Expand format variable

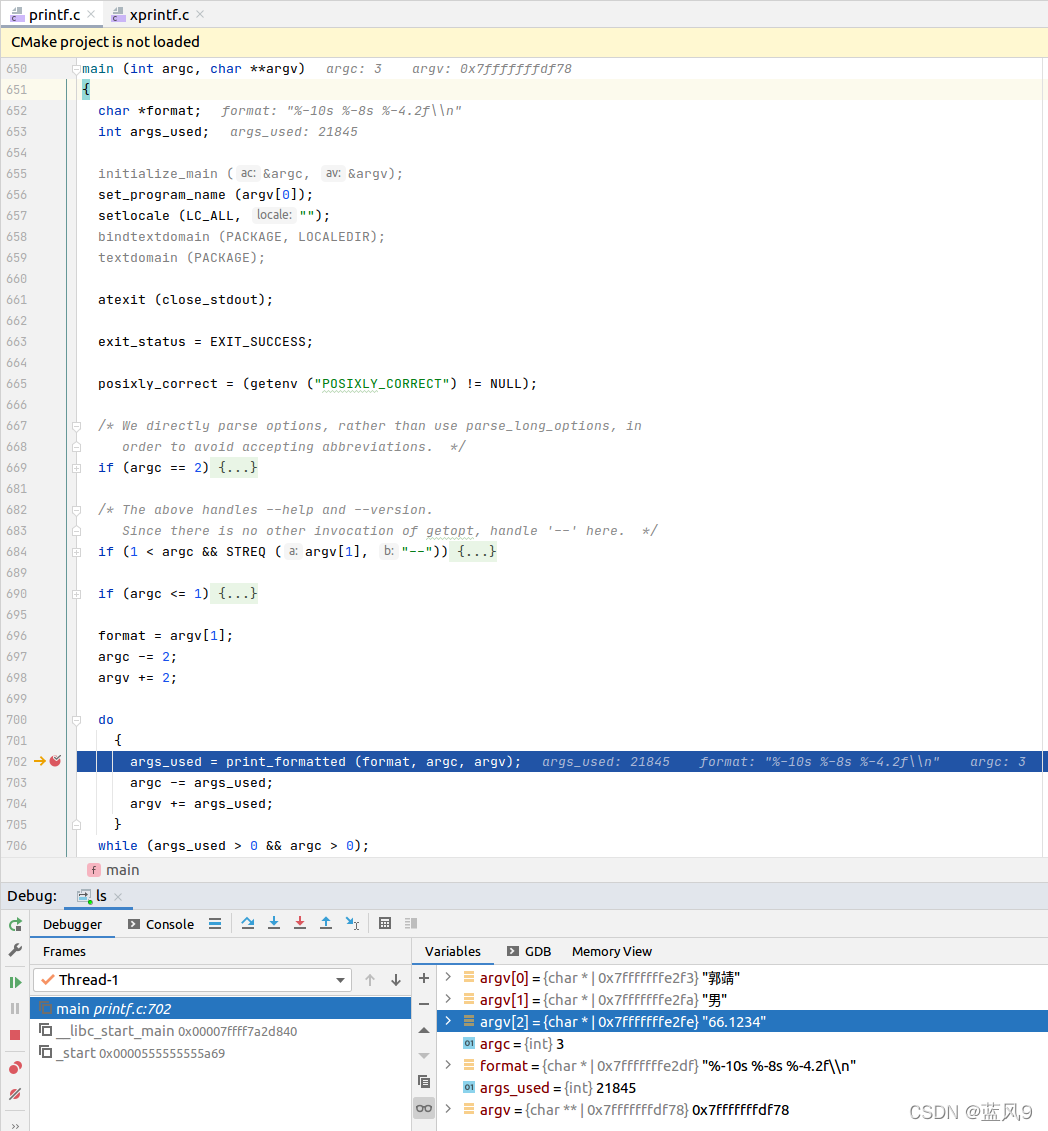tap(448, 1065)
